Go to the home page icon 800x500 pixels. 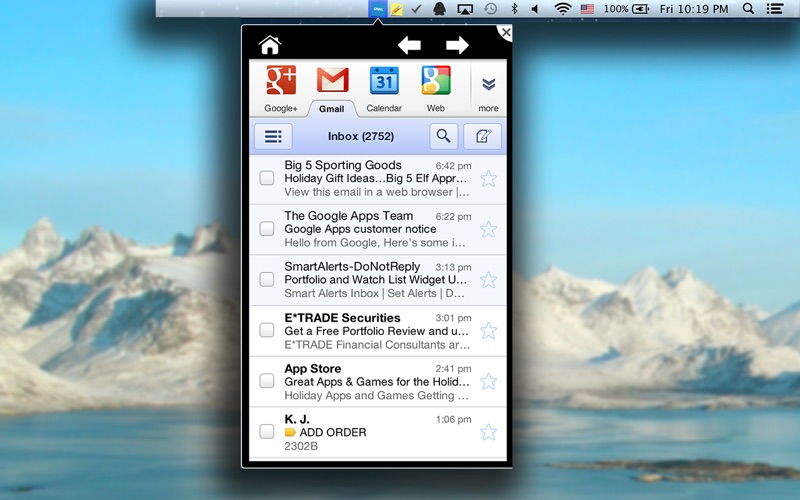tap(270, 45)
